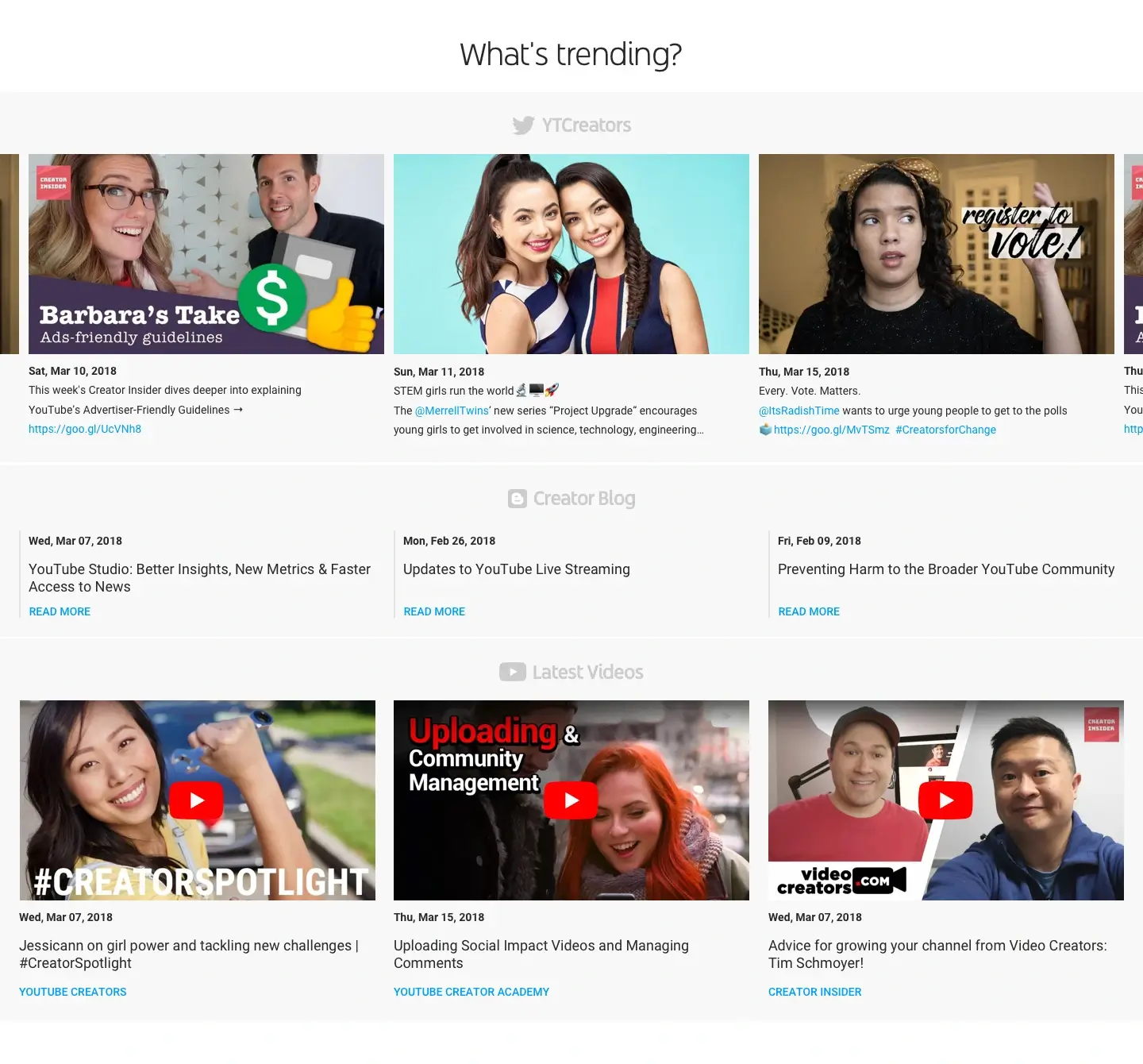Click READ MORE under YouTube Studio article
The height and width of the screenshot is (1064, 1143).
click(59, 611)
